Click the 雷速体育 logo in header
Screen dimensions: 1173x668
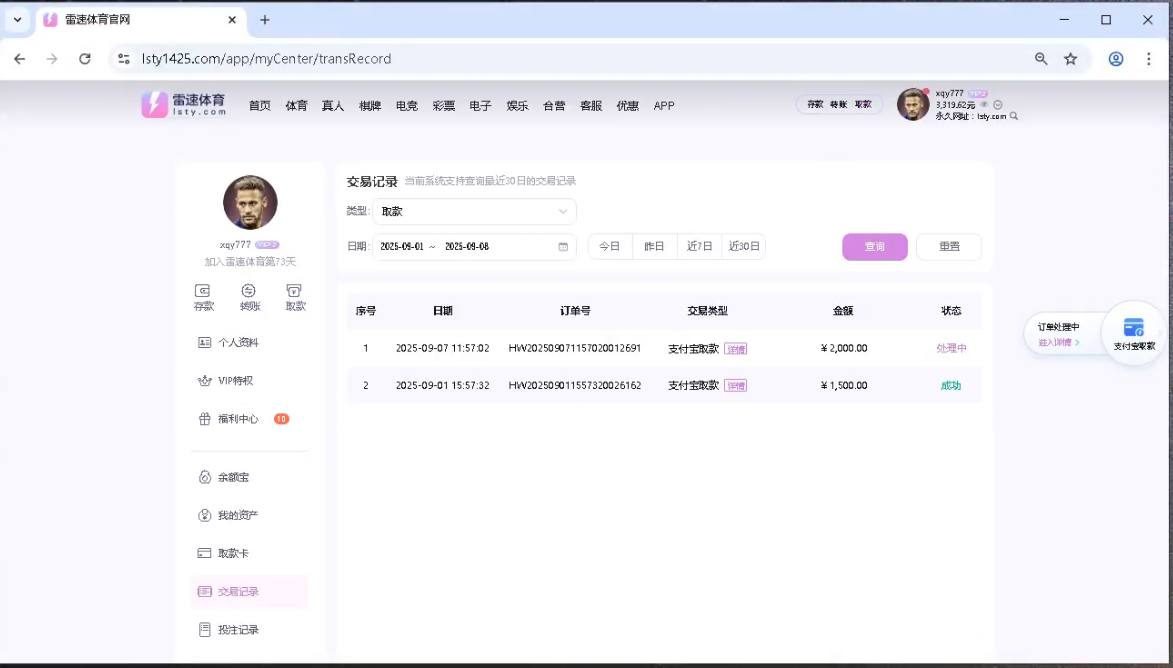[184, 105]
